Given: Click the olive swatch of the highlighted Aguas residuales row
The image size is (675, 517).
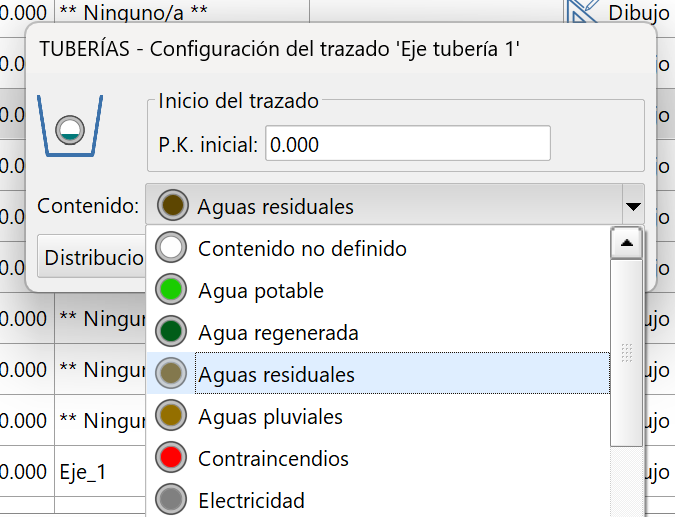Looking at the screenshot, I should click(171, 373).
